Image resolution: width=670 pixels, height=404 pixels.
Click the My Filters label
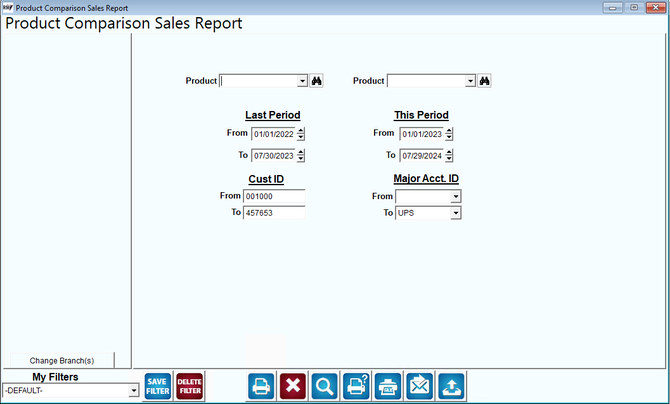point(56,377)
